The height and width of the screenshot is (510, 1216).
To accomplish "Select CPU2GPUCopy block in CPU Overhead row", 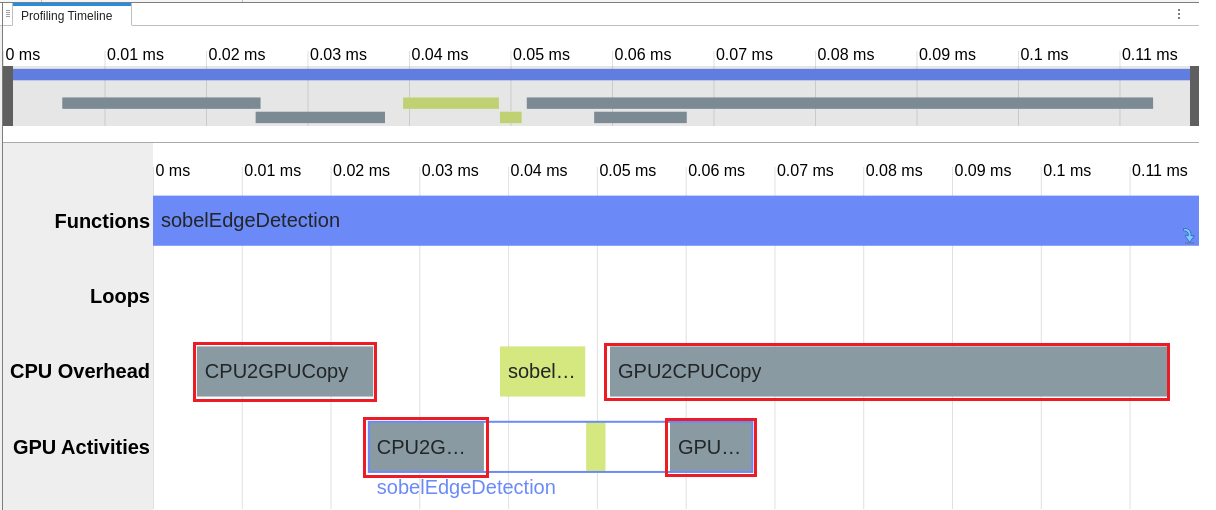I will tap(285, 372).
